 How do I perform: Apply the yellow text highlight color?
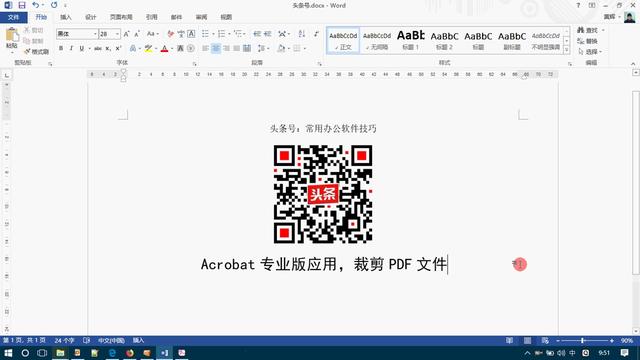click(149, 49)
